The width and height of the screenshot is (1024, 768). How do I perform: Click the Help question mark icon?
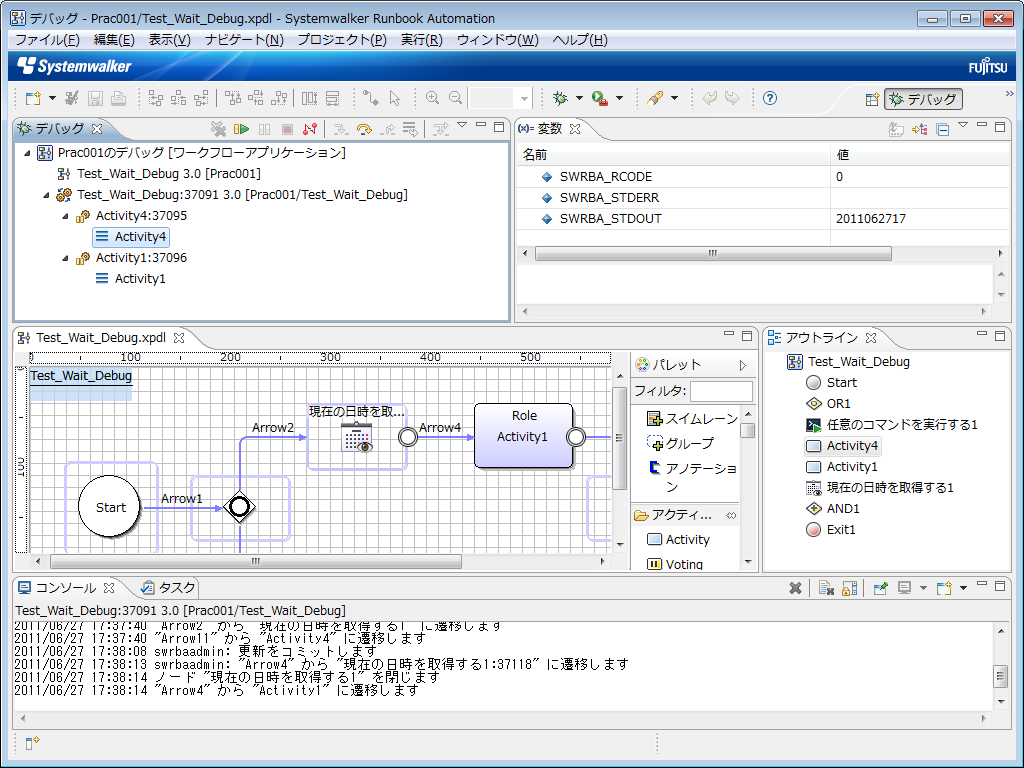pos(770,98)
